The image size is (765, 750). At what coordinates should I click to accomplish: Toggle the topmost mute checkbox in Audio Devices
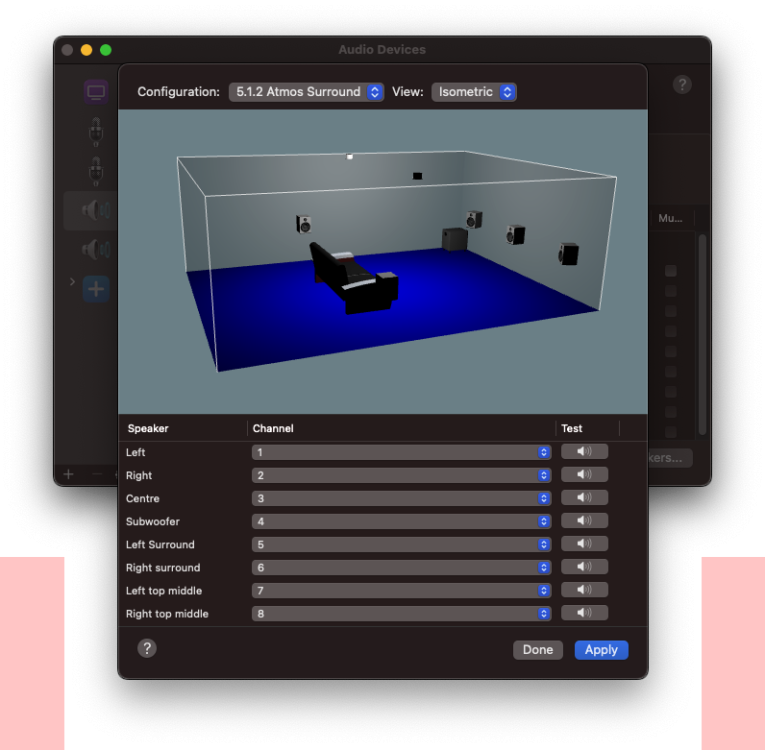pyautogui.click(x=671, y=271)
